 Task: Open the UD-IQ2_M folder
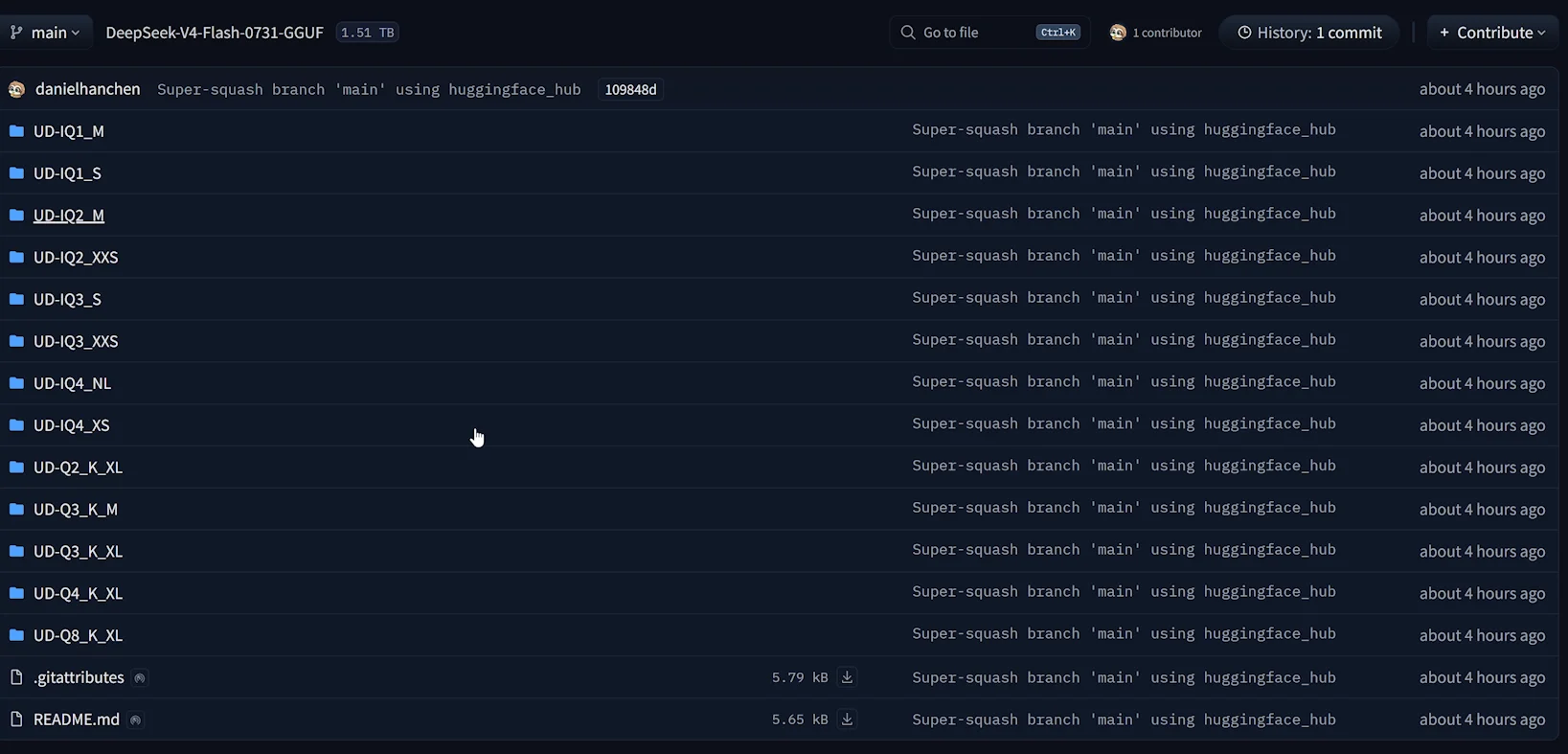(69, 216)
